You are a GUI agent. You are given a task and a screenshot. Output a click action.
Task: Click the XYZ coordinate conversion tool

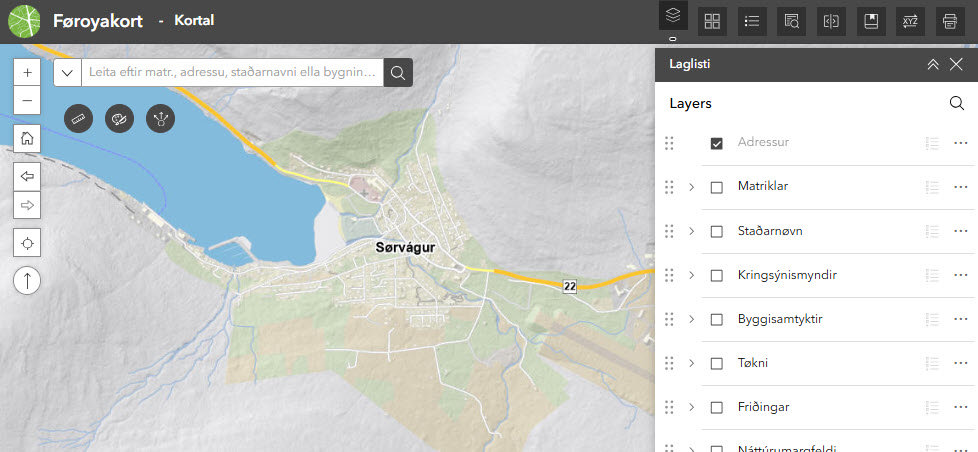(909, 21)
